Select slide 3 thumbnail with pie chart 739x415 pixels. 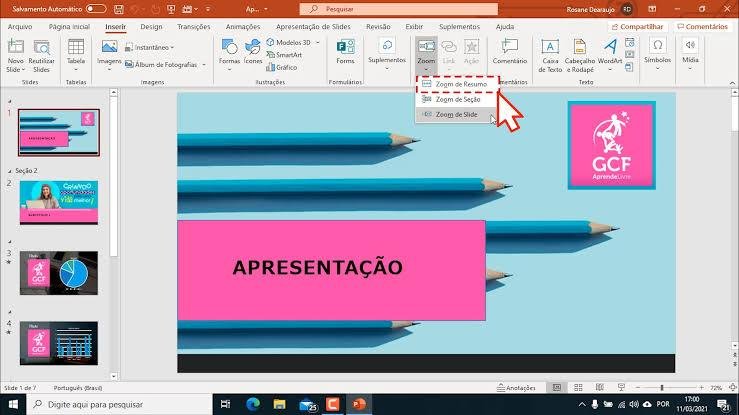[x=59, y=273]
